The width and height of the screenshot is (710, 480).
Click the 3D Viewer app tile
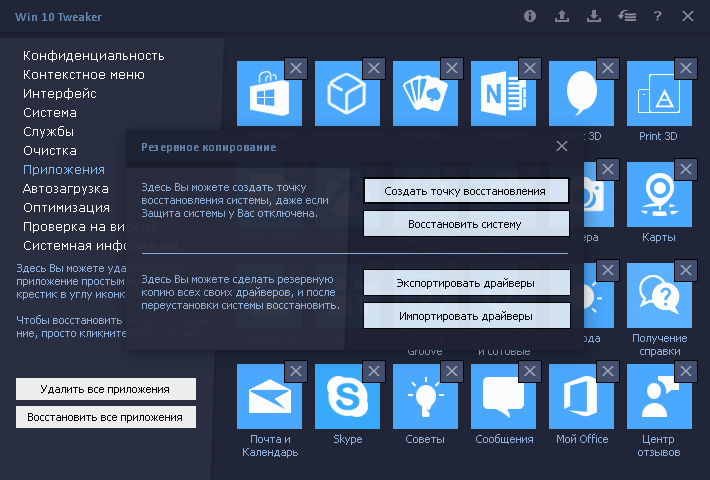click(347, 93)
